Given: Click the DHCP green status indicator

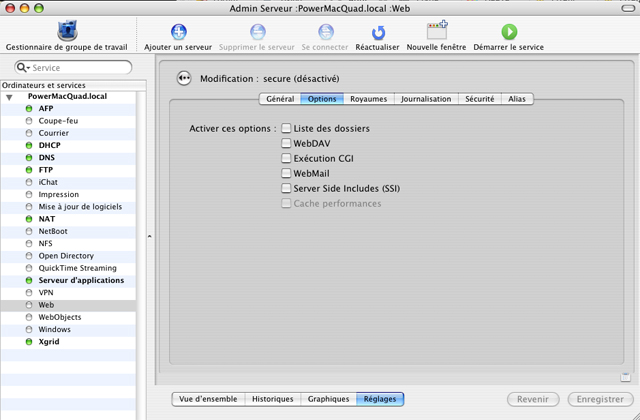Looking at the screenshot, I should click(x=29, y=145).
